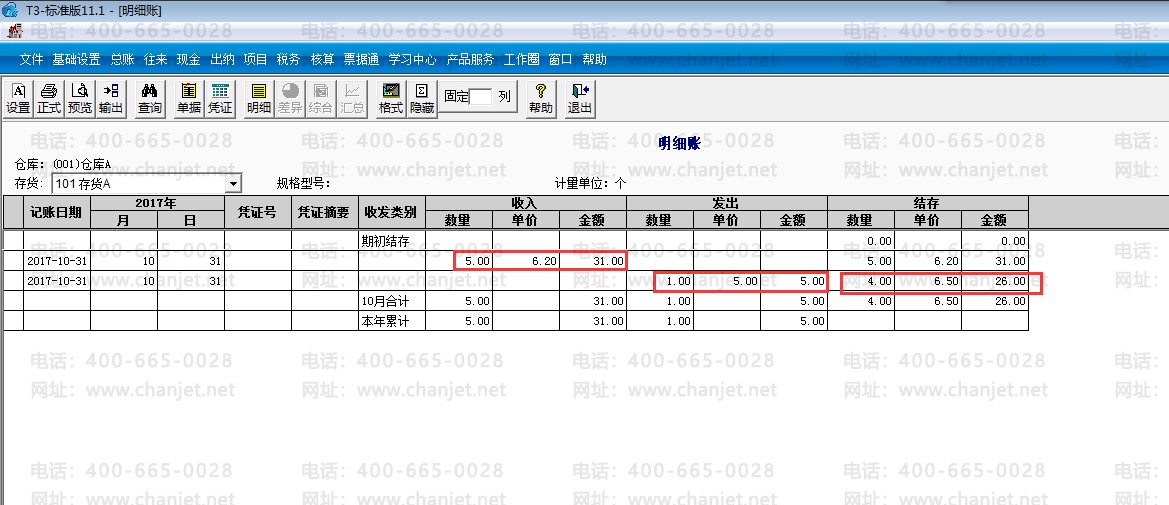Open the 帮助 menu in menu bar
Screen dimensions: 1169x505
pyautogui.click(x=594, y=60)
